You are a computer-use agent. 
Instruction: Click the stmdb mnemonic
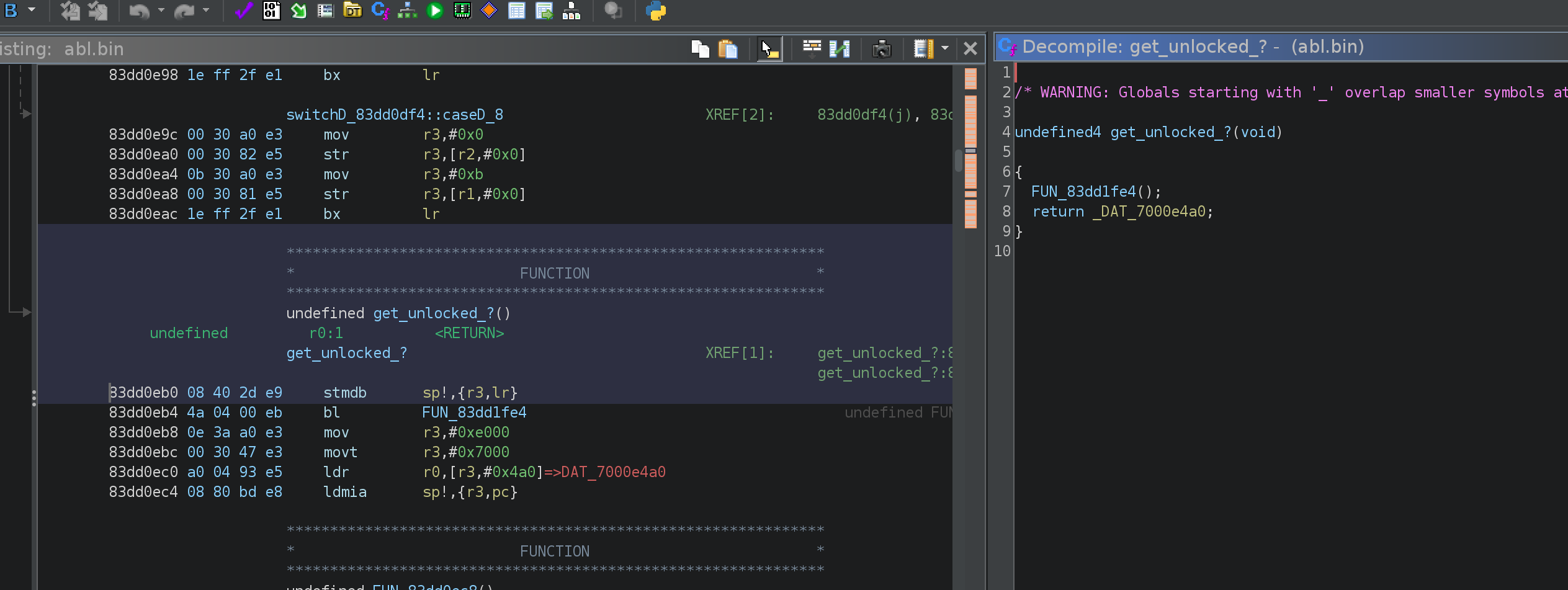[345, 393]
